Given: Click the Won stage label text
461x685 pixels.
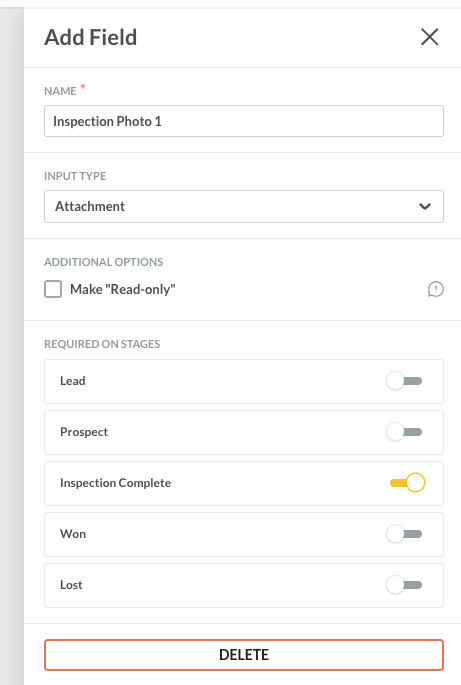Looking at the screenshot, I should point(73,534).
